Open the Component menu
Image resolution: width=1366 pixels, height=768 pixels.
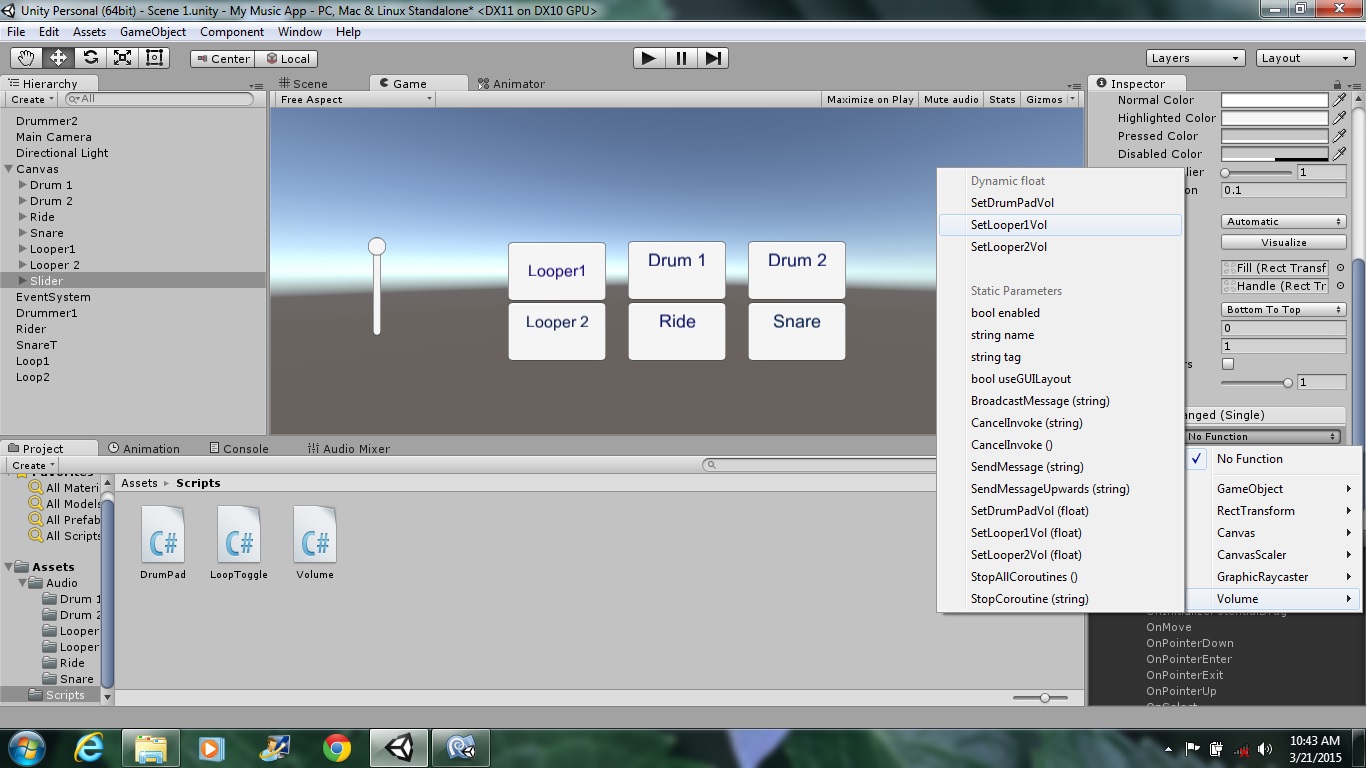click(x=232, y=32)
